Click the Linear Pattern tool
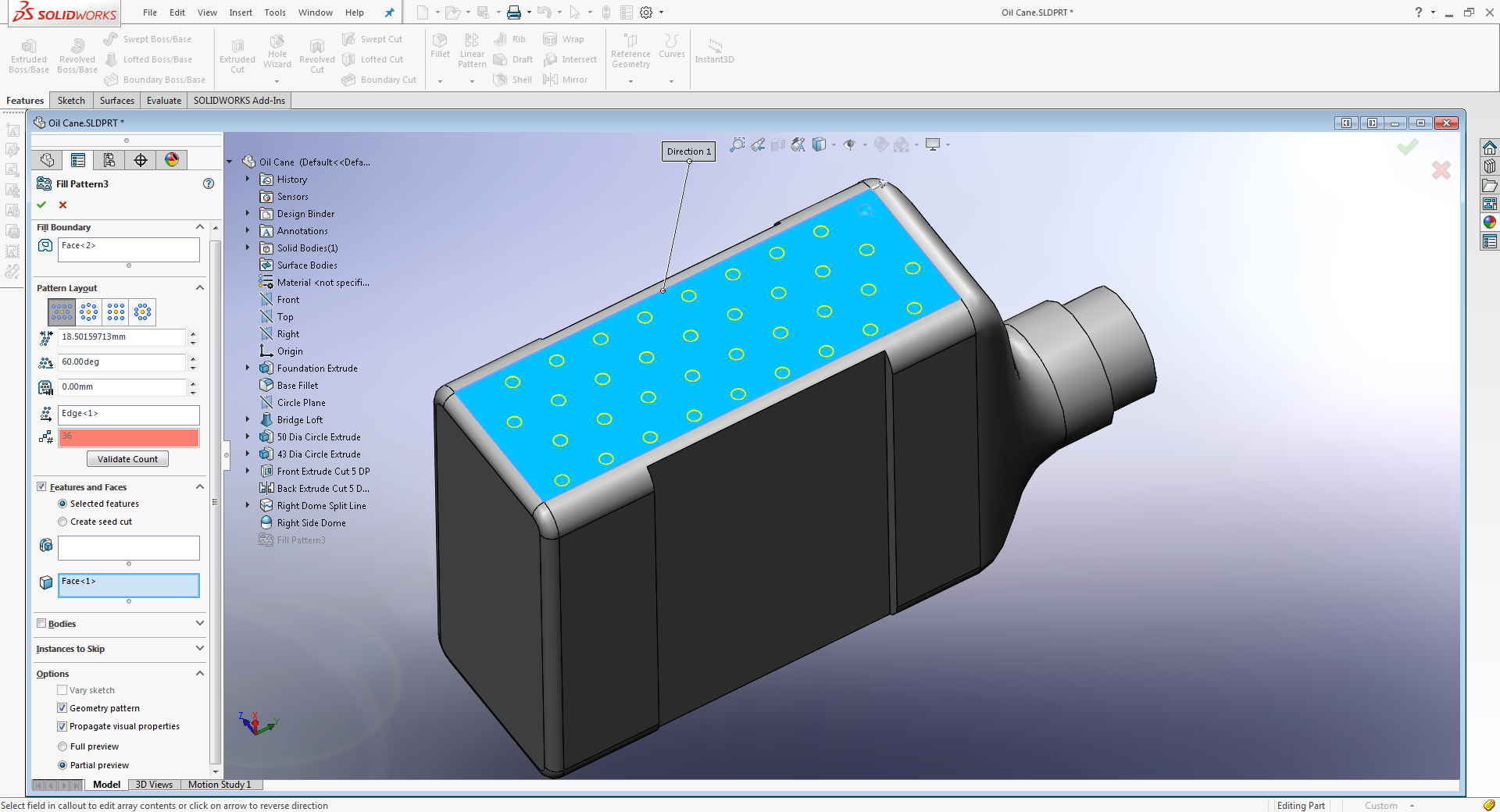This screenshot has width=1500, height=812. pos(472,51)
